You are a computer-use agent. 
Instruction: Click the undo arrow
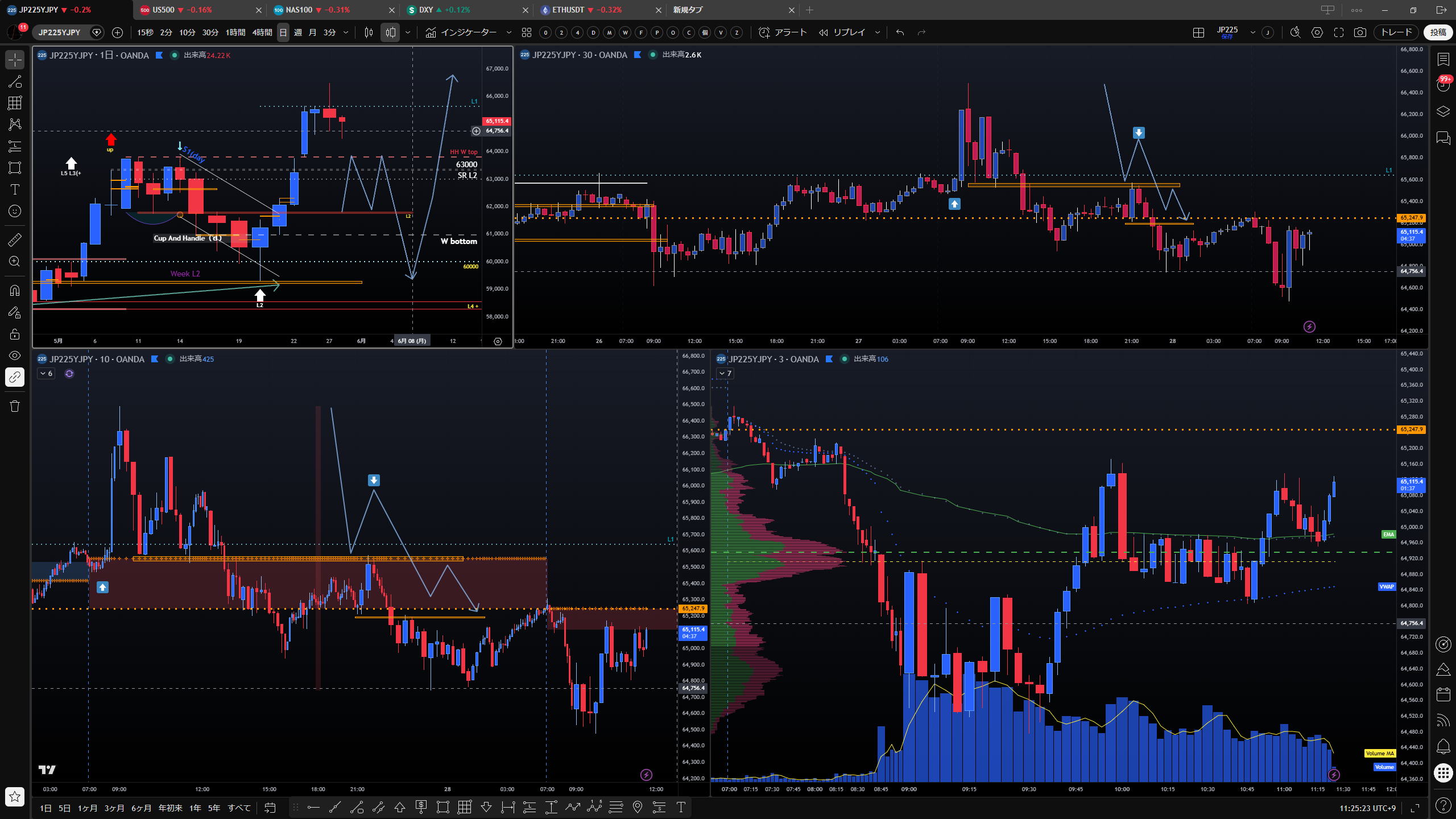tap(900, 32)
